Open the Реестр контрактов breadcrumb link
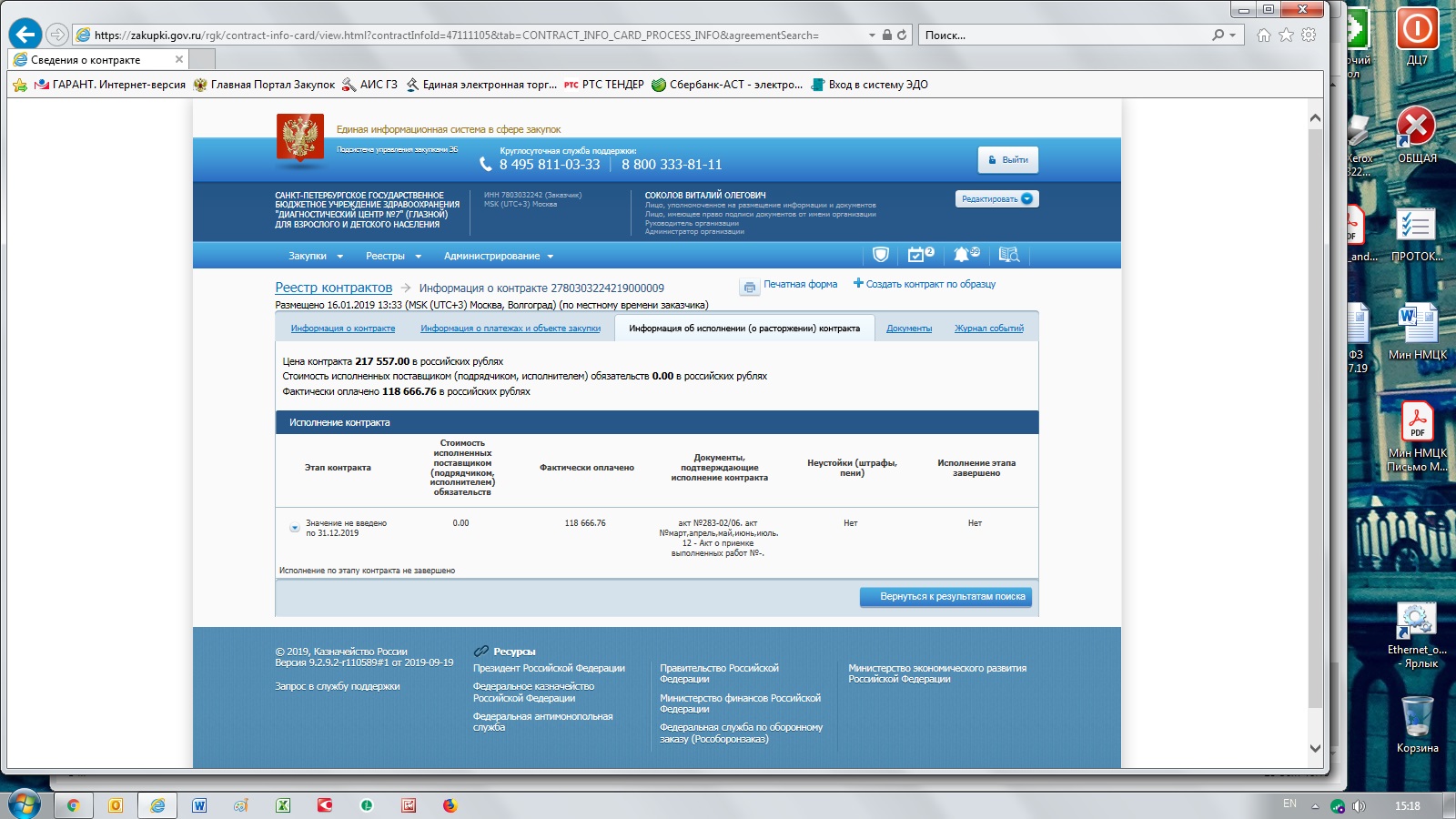Image resolution: width=1456 pixels, height=819 pixels. coord(334,288)
